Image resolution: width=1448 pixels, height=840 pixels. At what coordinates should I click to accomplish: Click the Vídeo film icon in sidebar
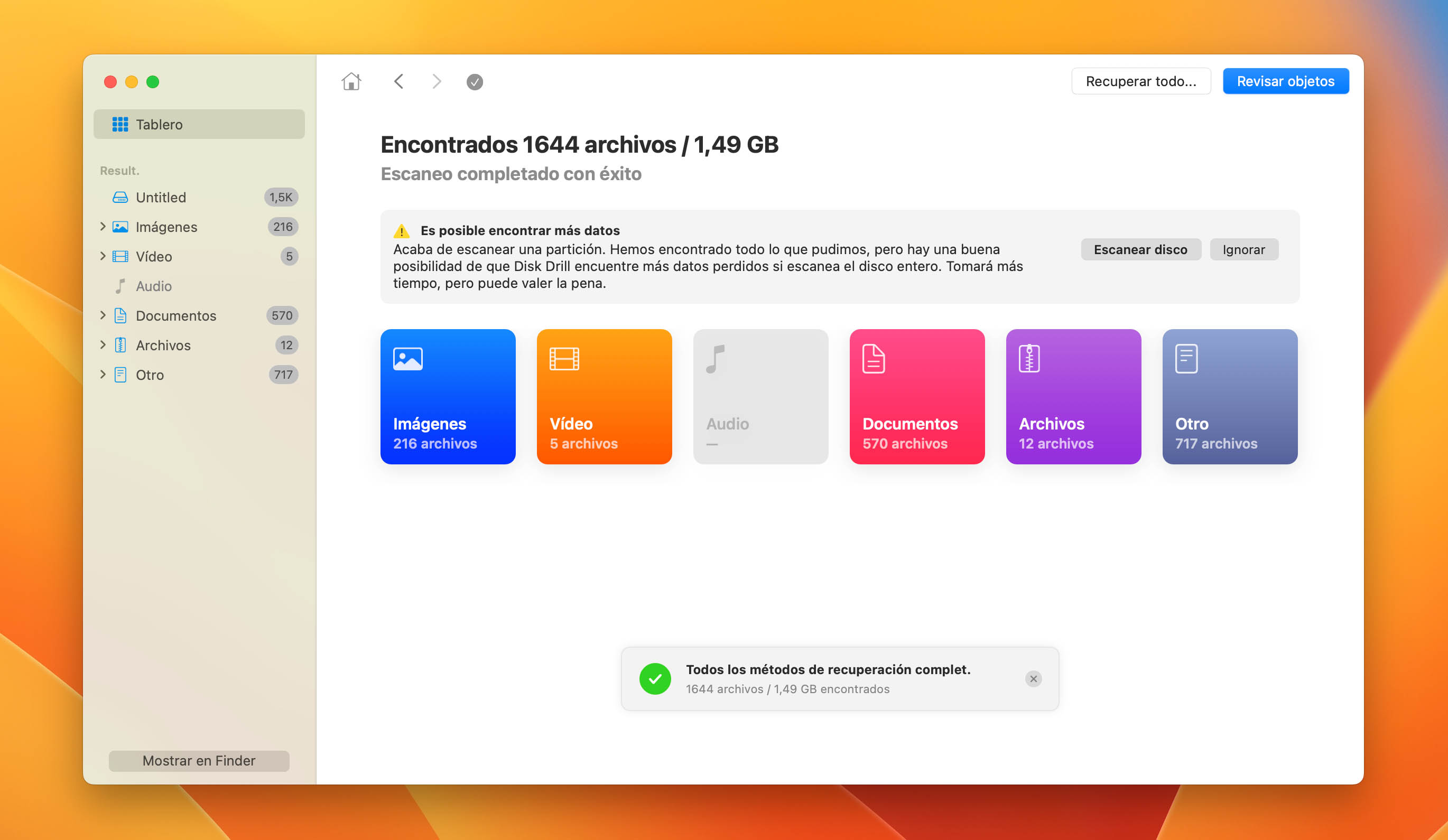pyautogui.click(x=120, y=256)
